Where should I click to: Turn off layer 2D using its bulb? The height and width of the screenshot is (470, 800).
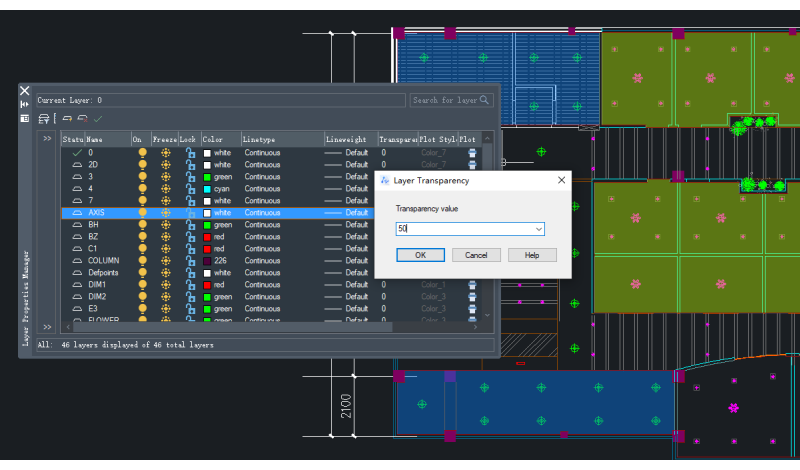tap(142, 165)
